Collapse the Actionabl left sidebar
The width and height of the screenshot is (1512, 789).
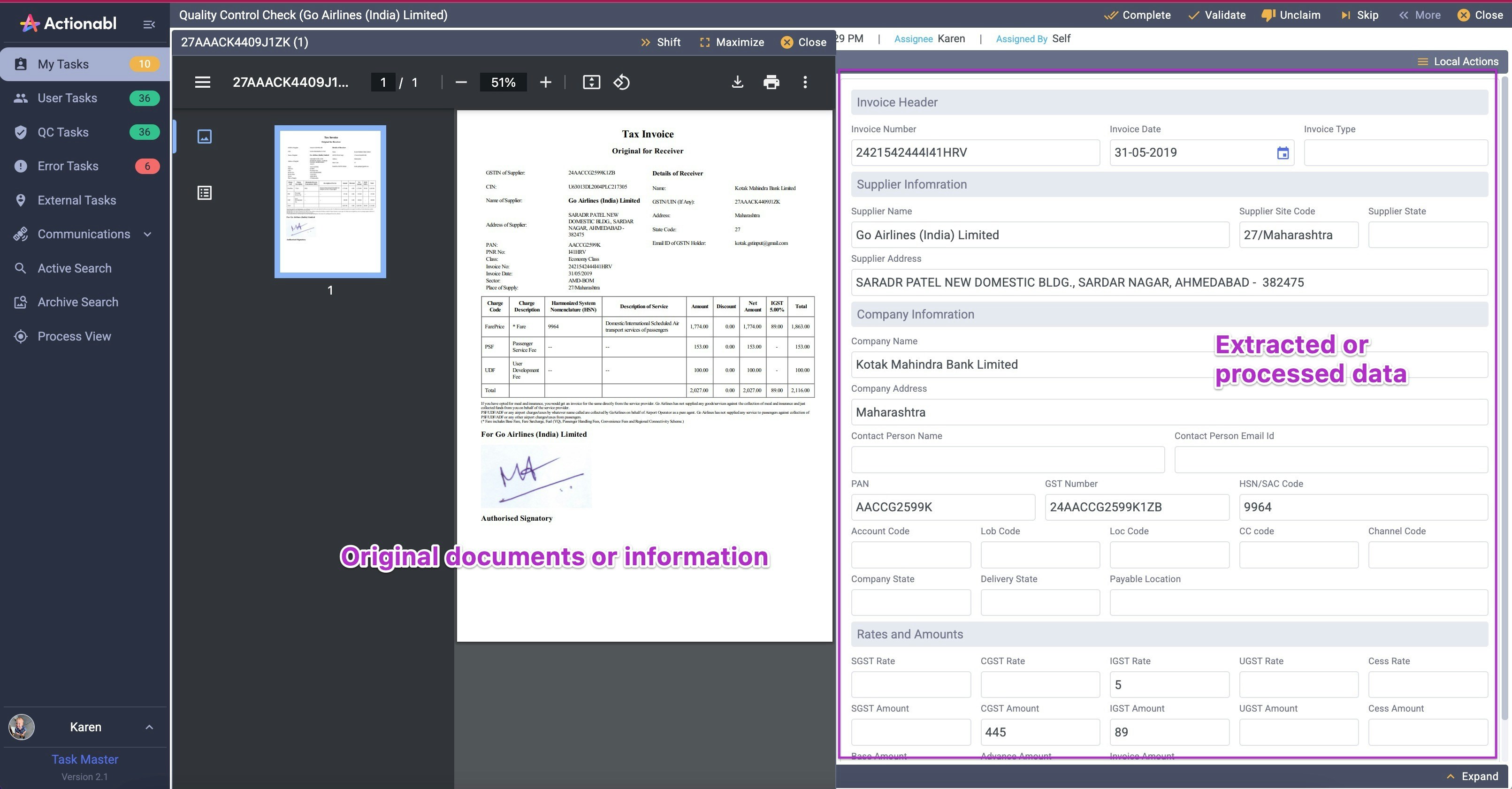coord(149,24)
